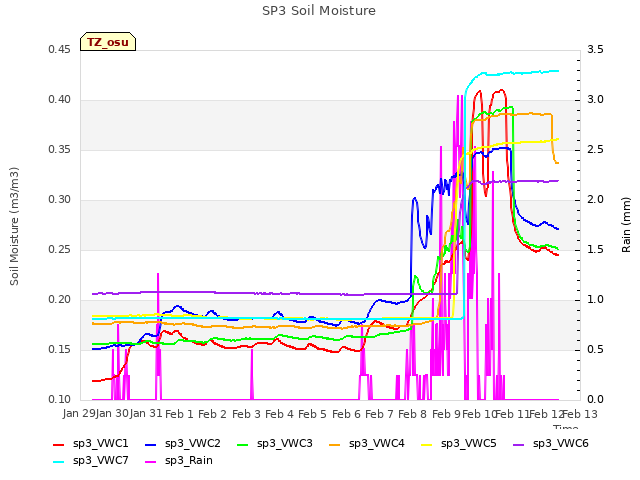Toggle sp3_VWC5 series in legend
Screen dimensions: 640x480
(459, 444)
